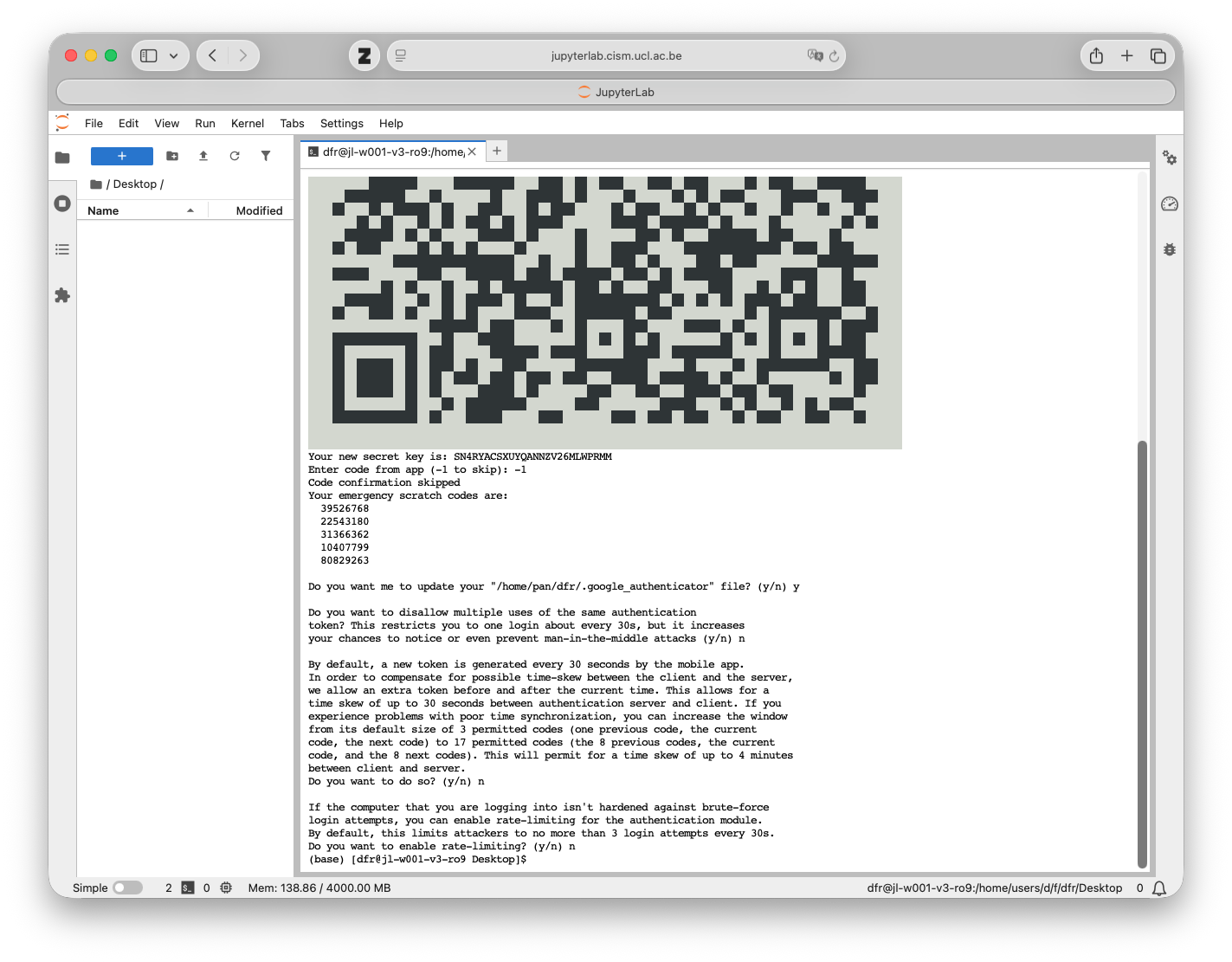The height and width of the screenshot is (962, 1232).
Task: Open the Help menu
Action: (x=391, y=123)
